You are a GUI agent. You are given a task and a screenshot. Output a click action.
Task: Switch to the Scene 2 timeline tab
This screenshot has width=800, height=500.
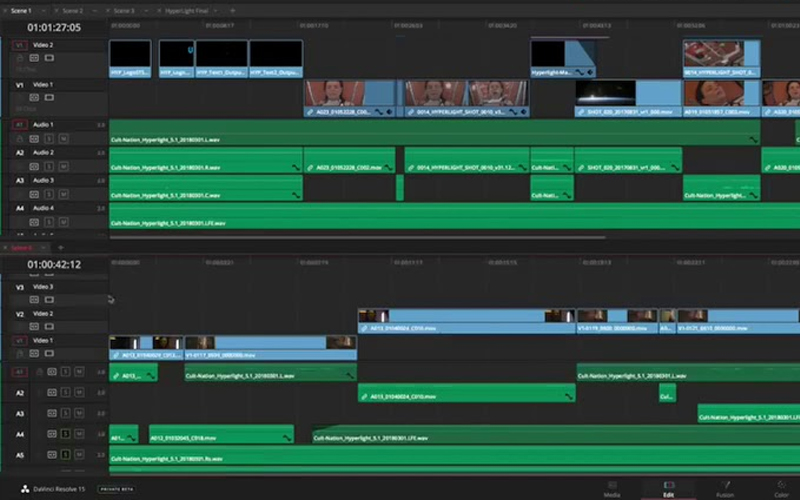(x=72, y=10)
